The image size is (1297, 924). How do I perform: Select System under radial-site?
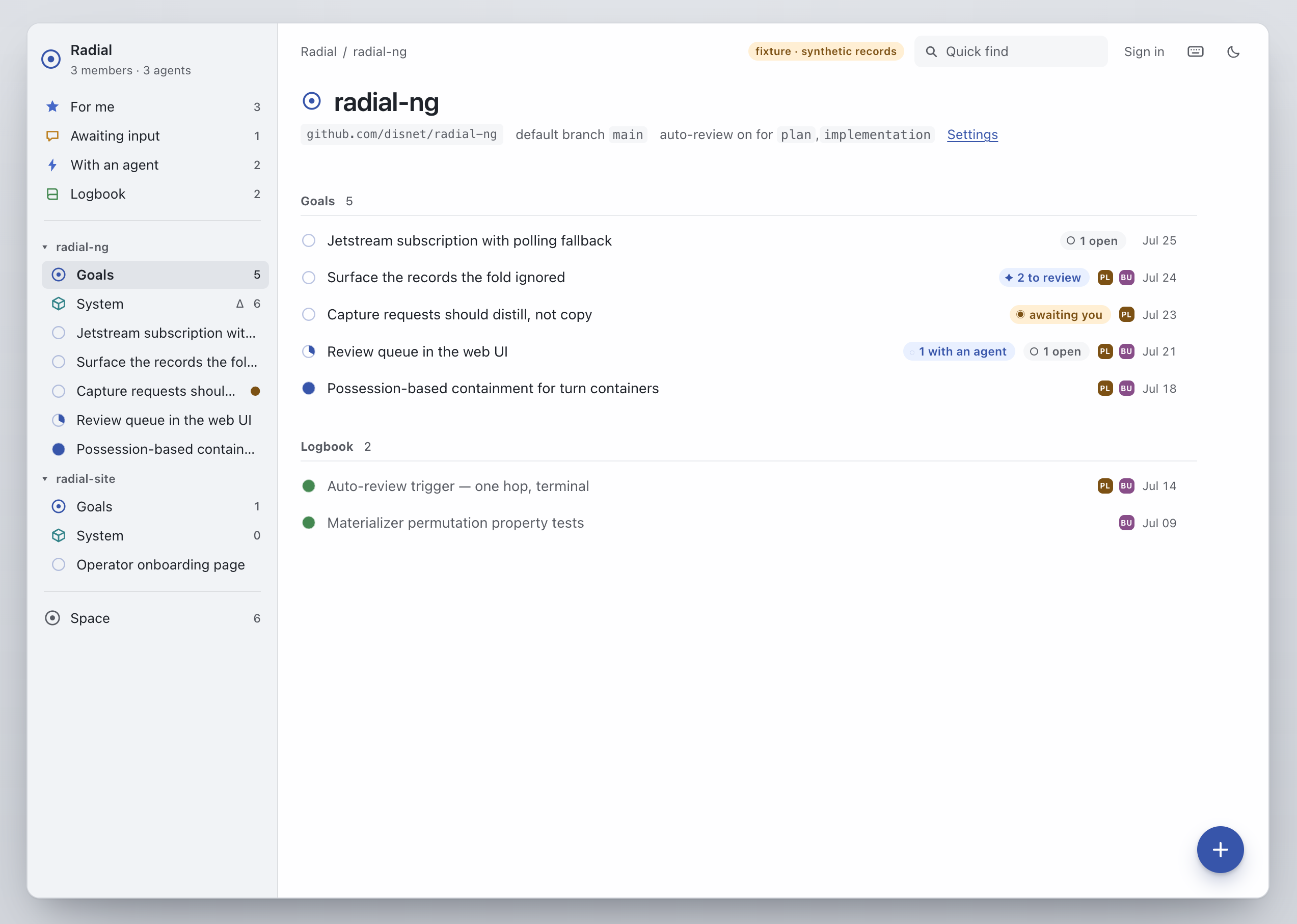[x=155, y=535]
